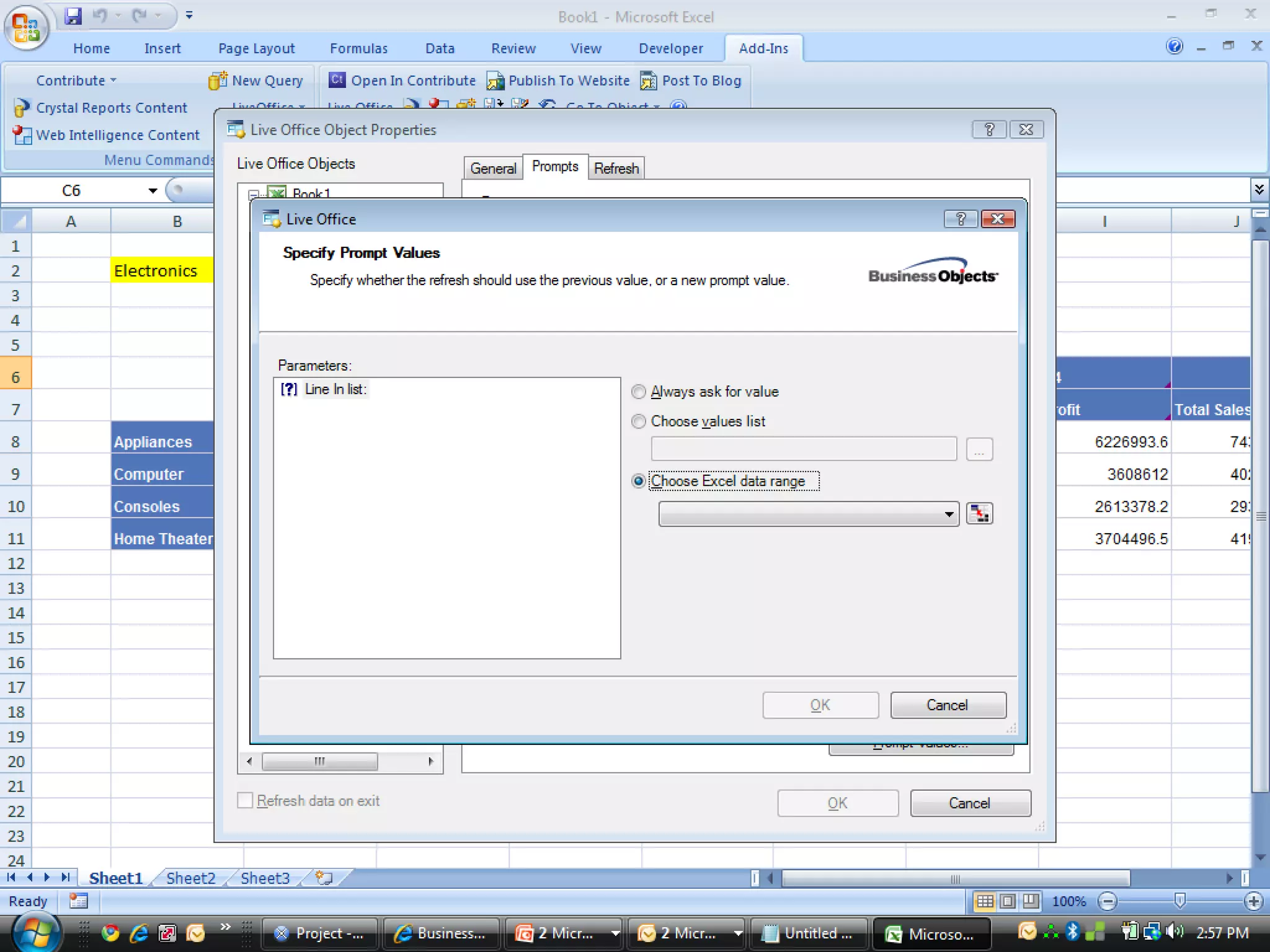This screenshot has width=1270, height=952.
Task: Switch to Sheet3 worksheet tab
Action: [x=265, y=878]
